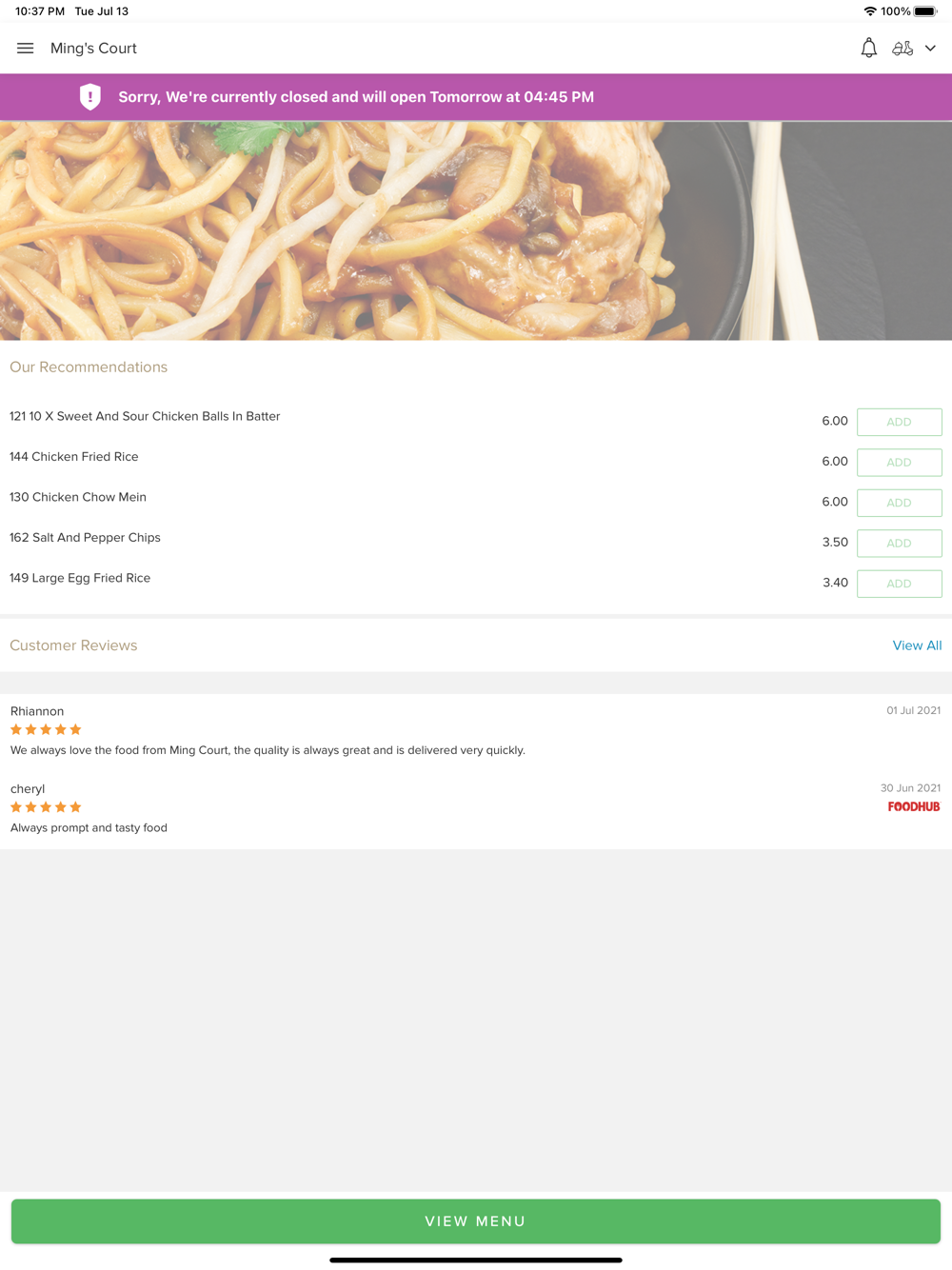Tap the View Menu button
This screenshot has height=1270, width=952.
point(476,1221)
